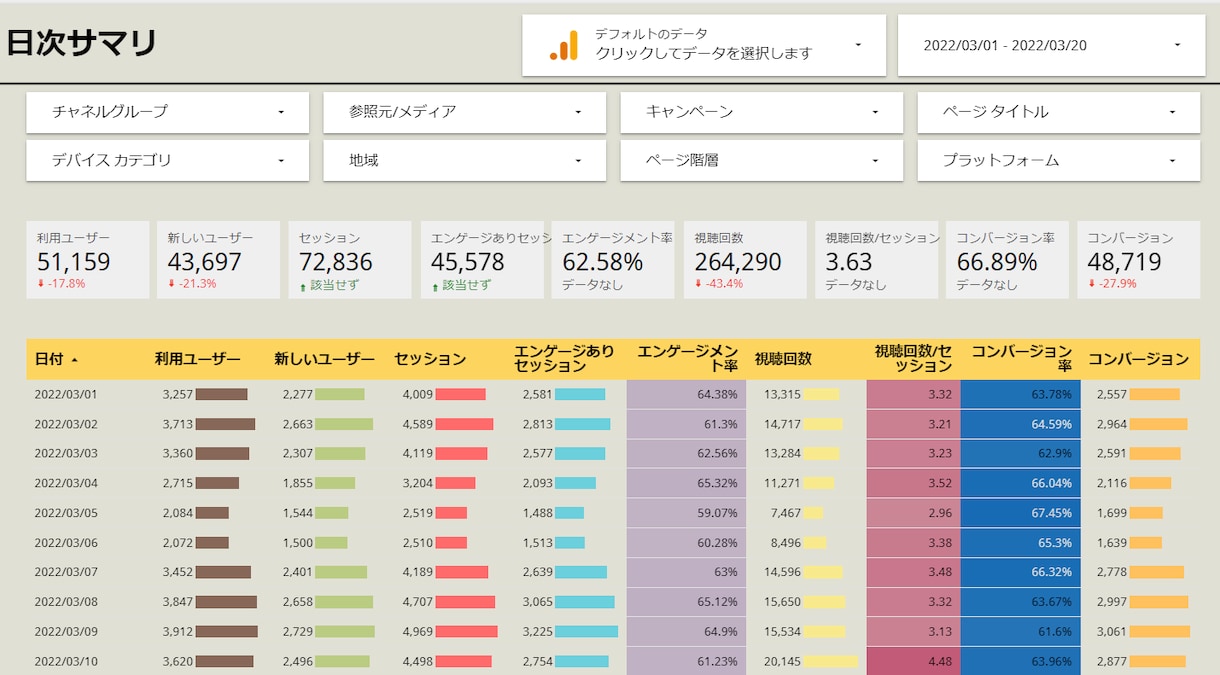Image resolution: width=1220 pixels, height=675 pixels.
Task: Click the Google Analytics orange bar icon
Action: (x=564, y=45)
